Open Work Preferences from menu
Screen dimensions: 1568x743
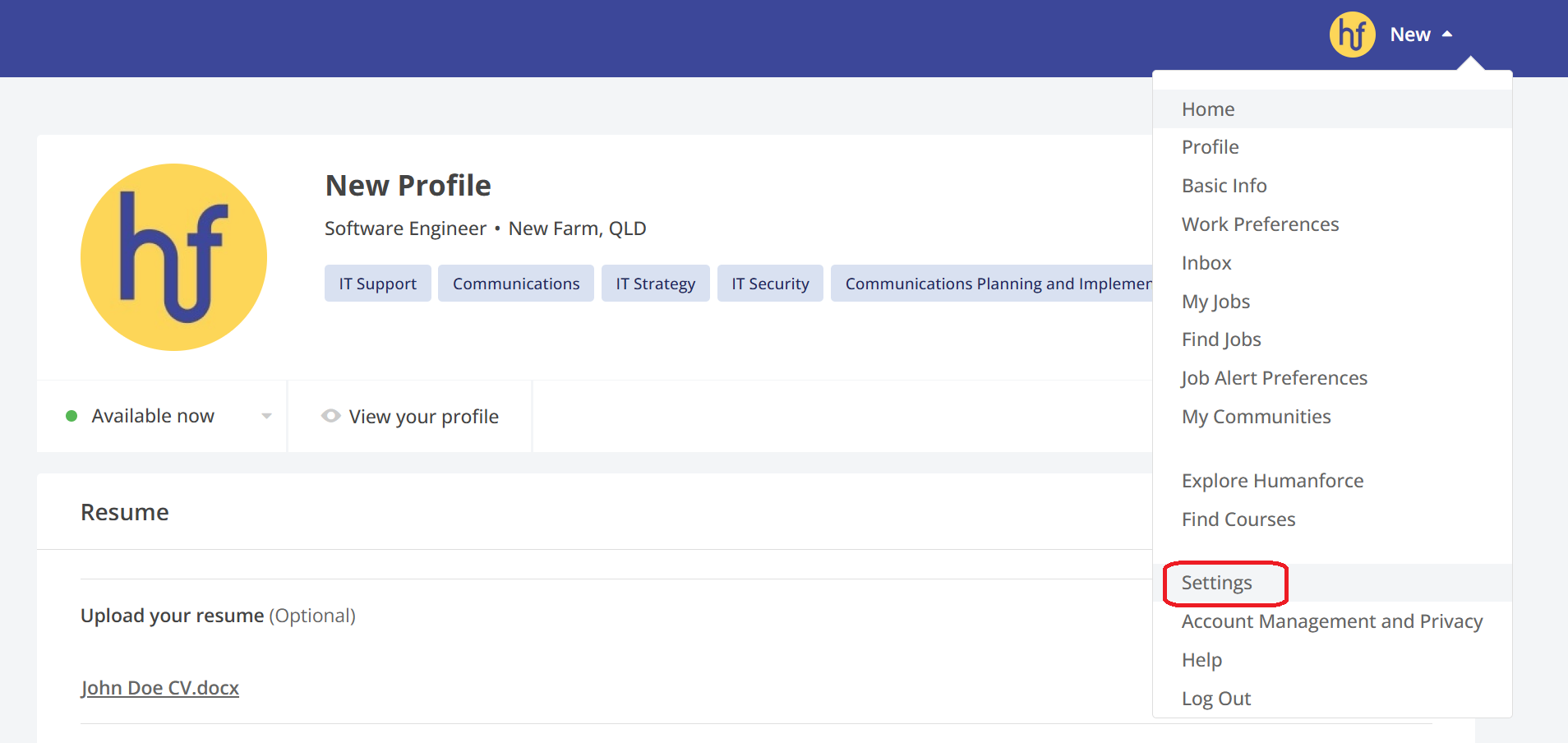point(1260,224)
